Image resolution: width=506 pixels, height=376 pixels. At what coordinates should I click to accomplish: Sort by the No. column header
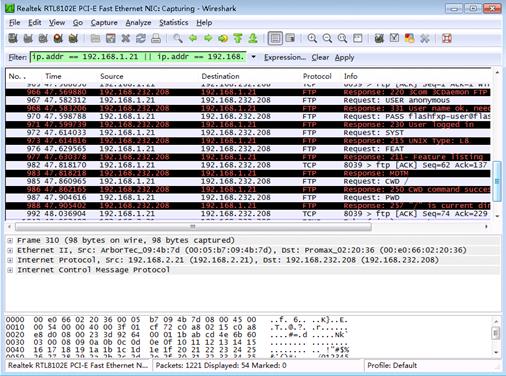17,76
